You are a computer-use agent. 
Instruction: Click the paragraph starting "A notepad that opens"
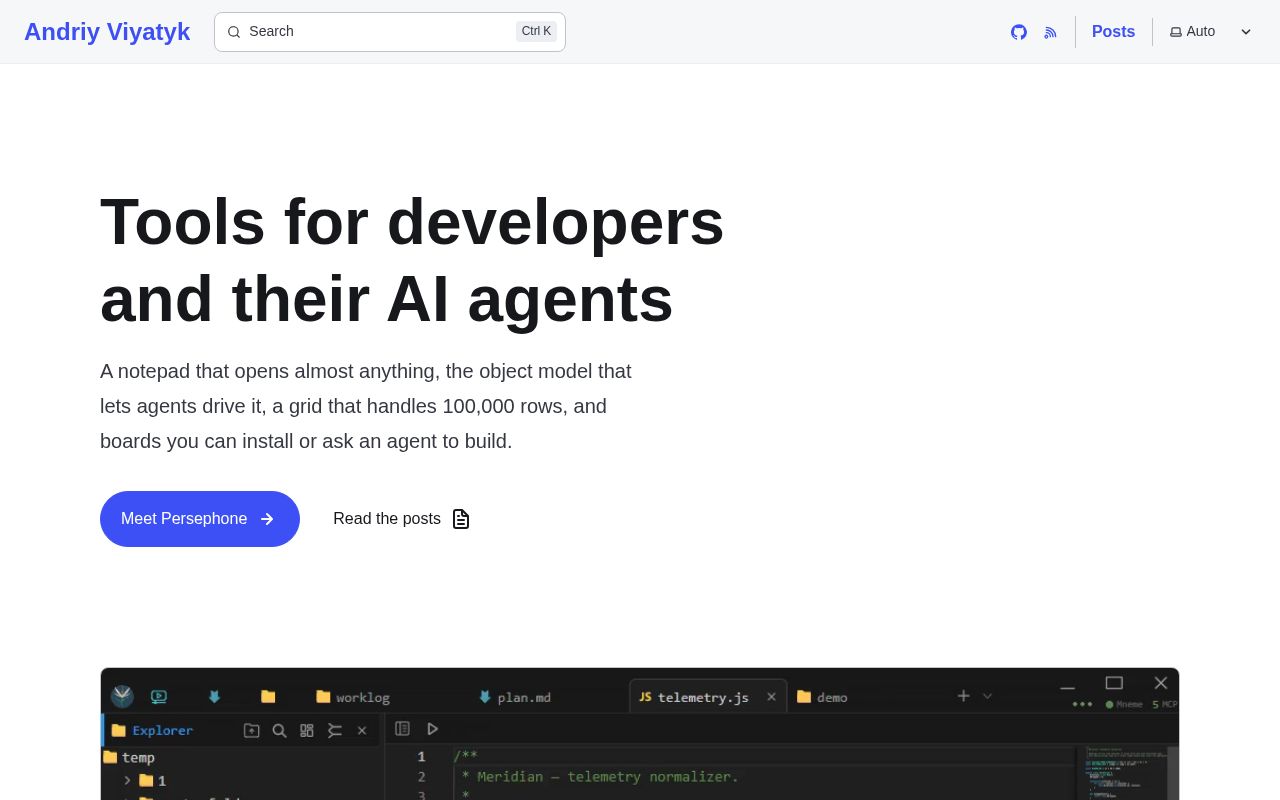click(366, 406)
